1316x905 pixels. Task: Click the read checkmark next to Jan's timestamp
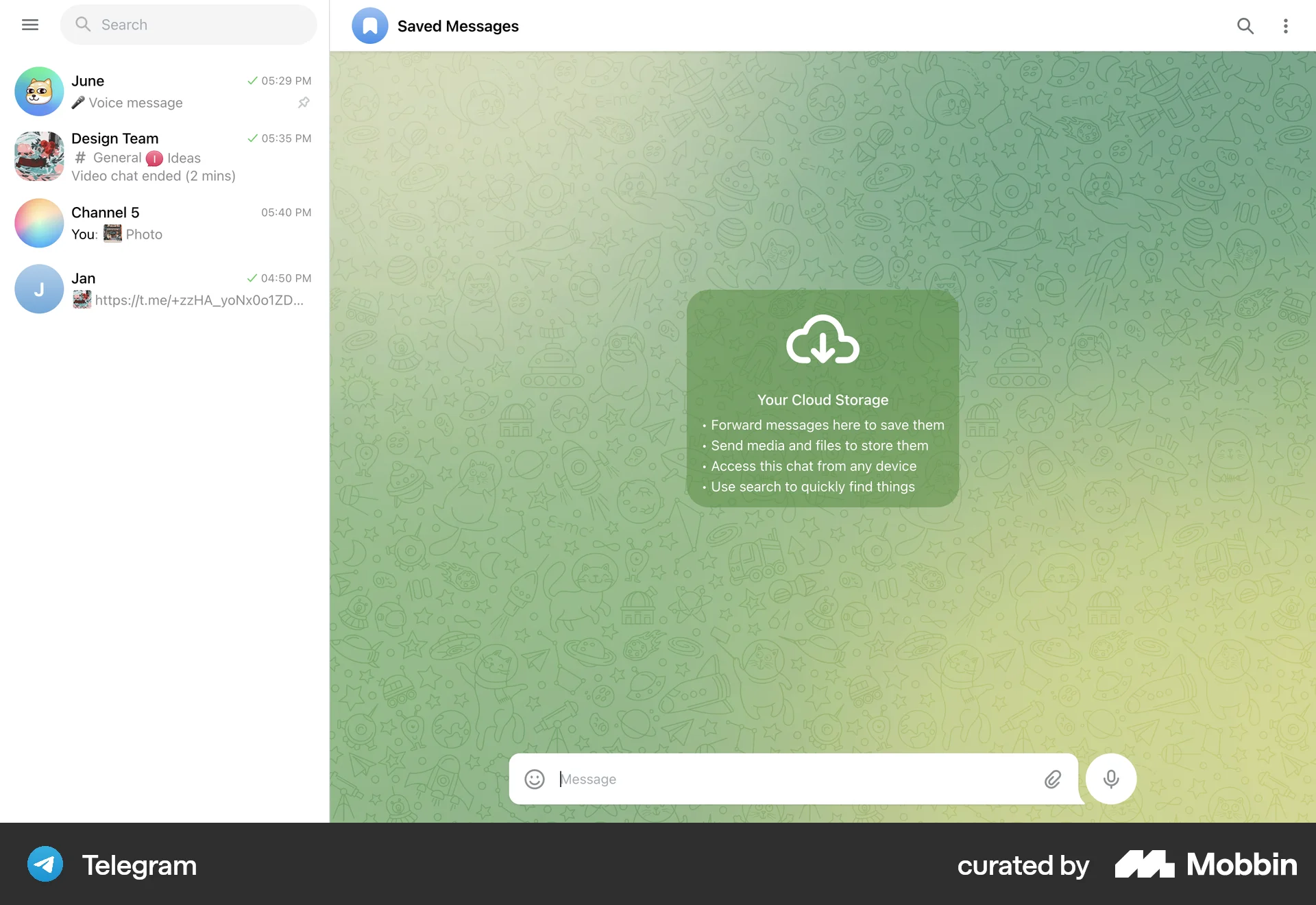(x=252, y=278)
